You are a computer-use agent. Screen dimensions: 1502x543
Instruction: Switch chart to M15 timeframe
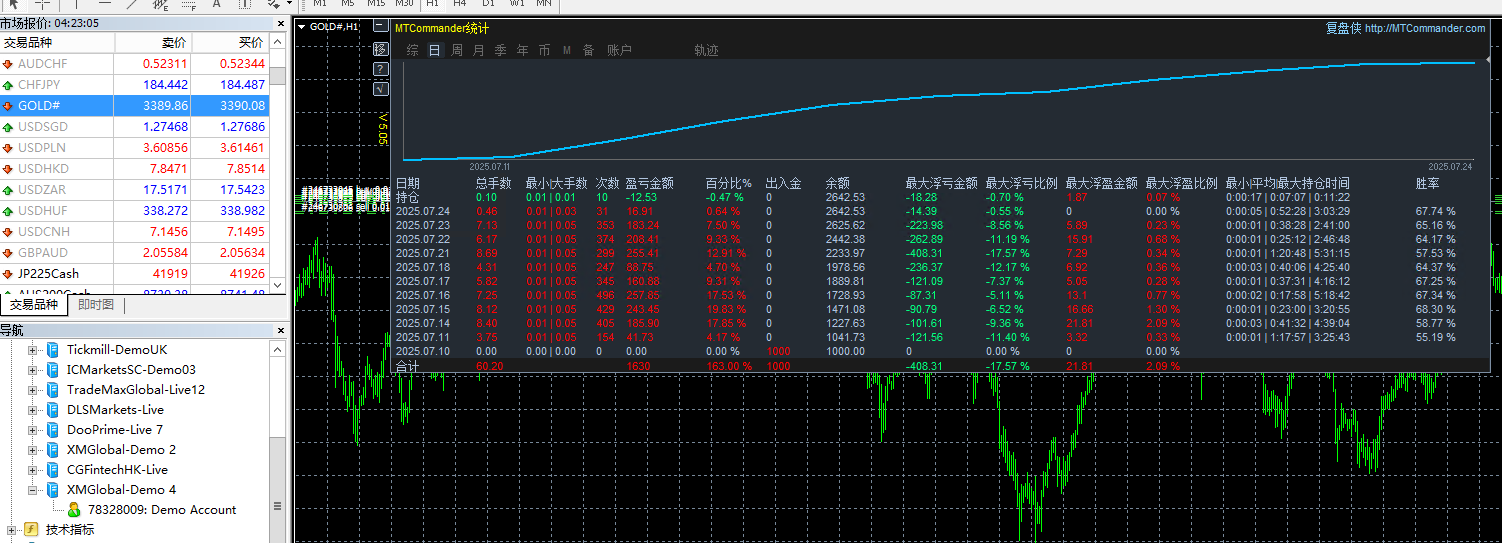(376, 4)
